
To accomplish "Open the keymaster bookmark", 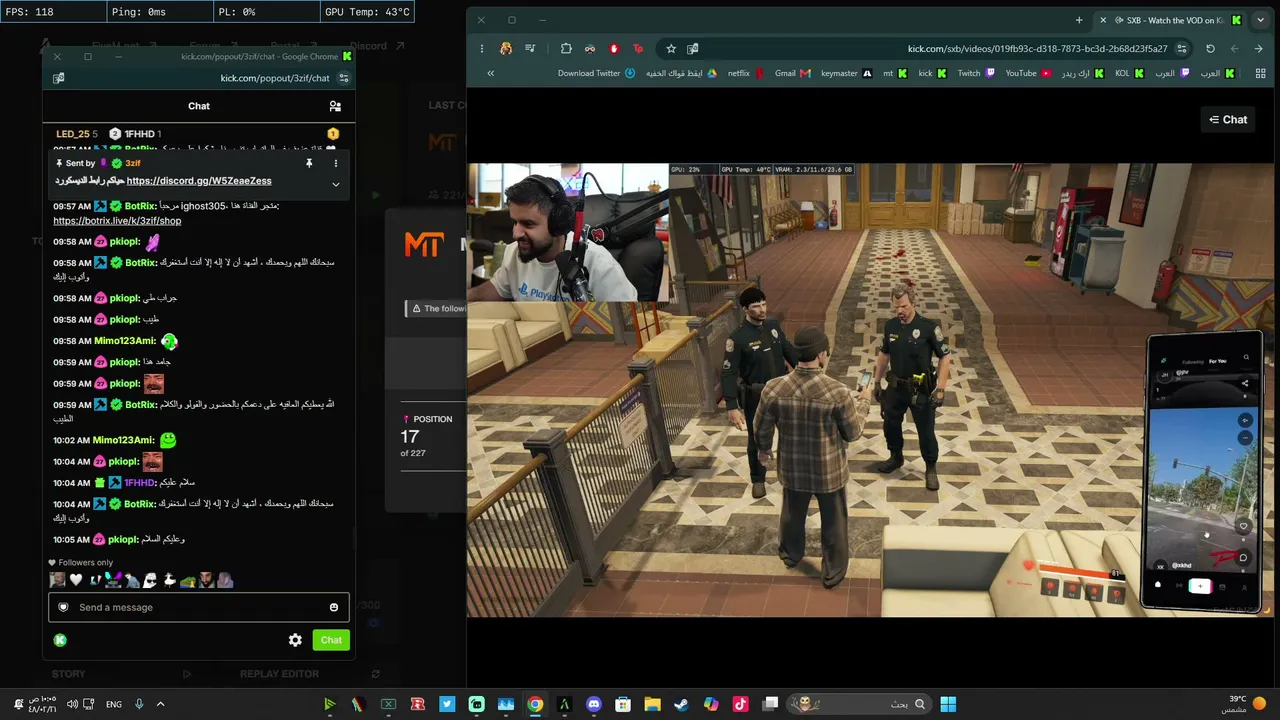I will 847,73.
